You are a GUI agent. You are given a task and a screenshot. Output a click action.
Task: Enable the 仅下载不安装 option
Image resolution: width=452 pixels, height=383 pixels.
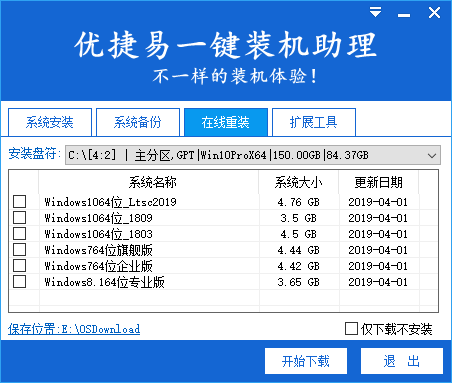pos(351,329)
